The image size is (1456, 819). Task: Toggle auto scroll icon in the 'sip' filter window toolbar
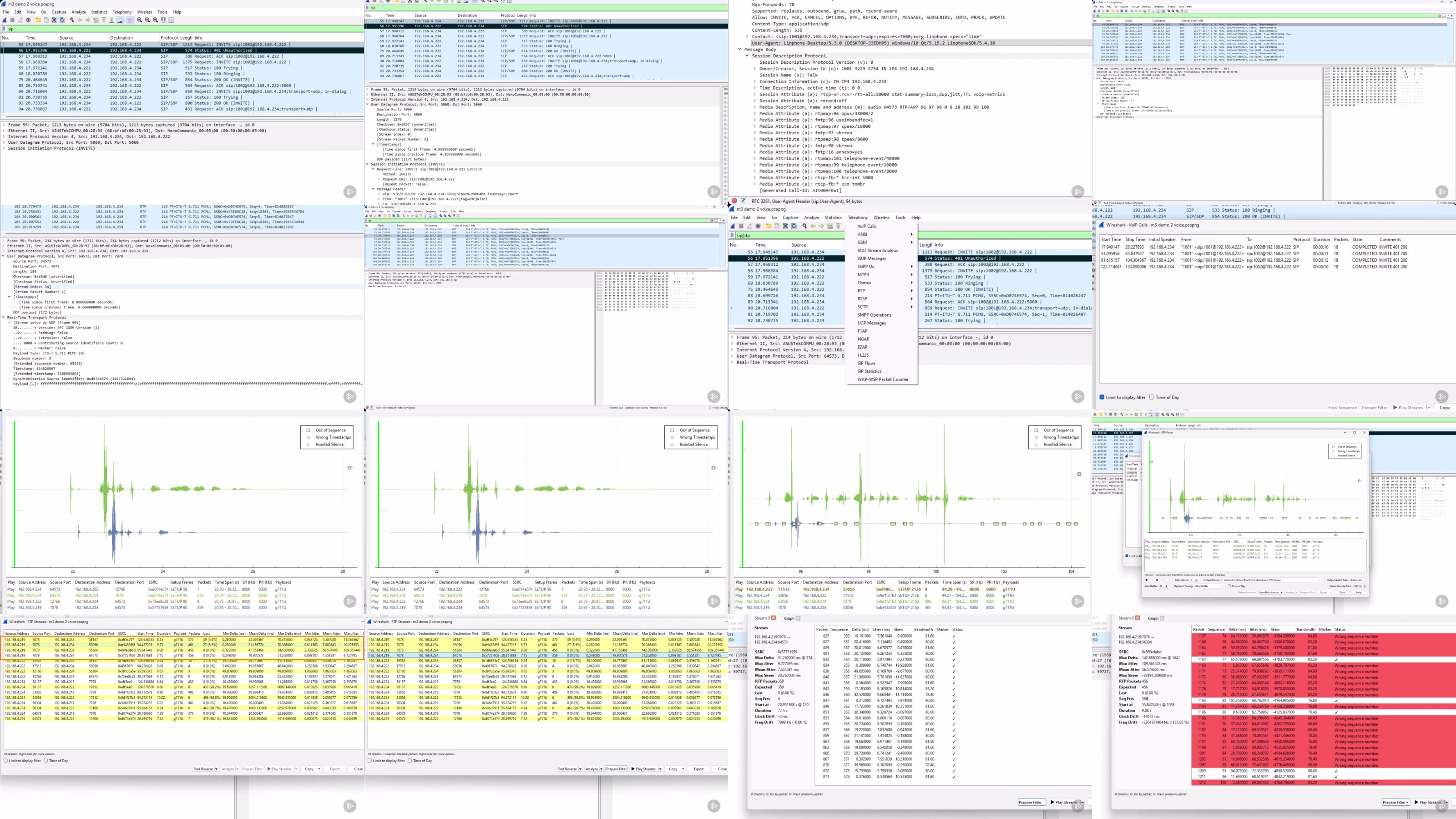pos(120,20)
